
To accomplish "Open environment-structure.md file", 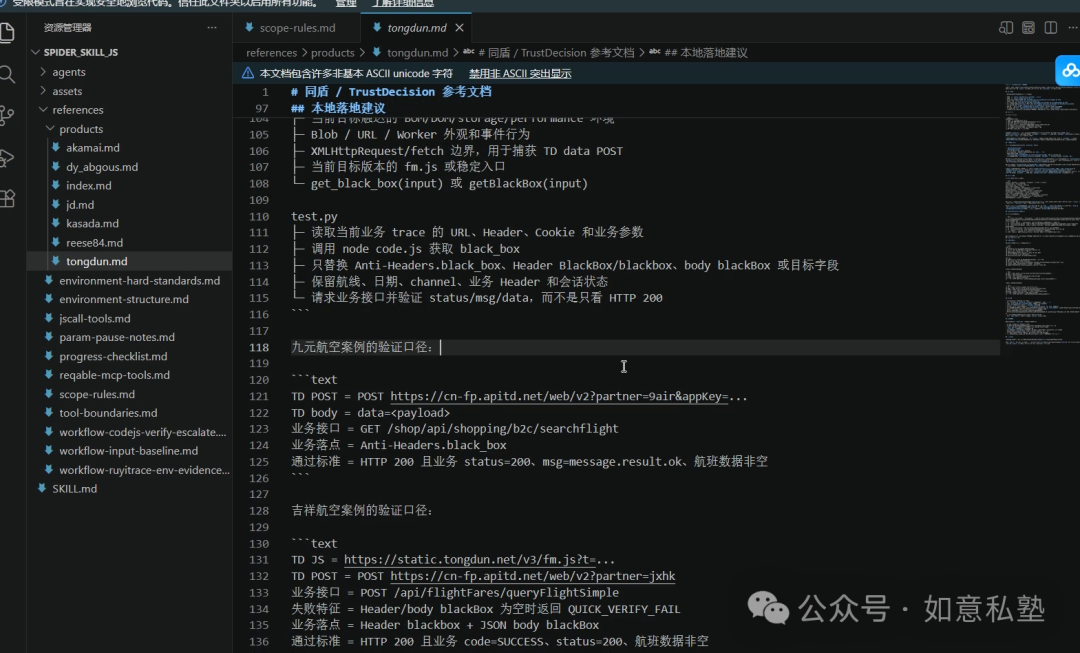I will coord(124,299).
